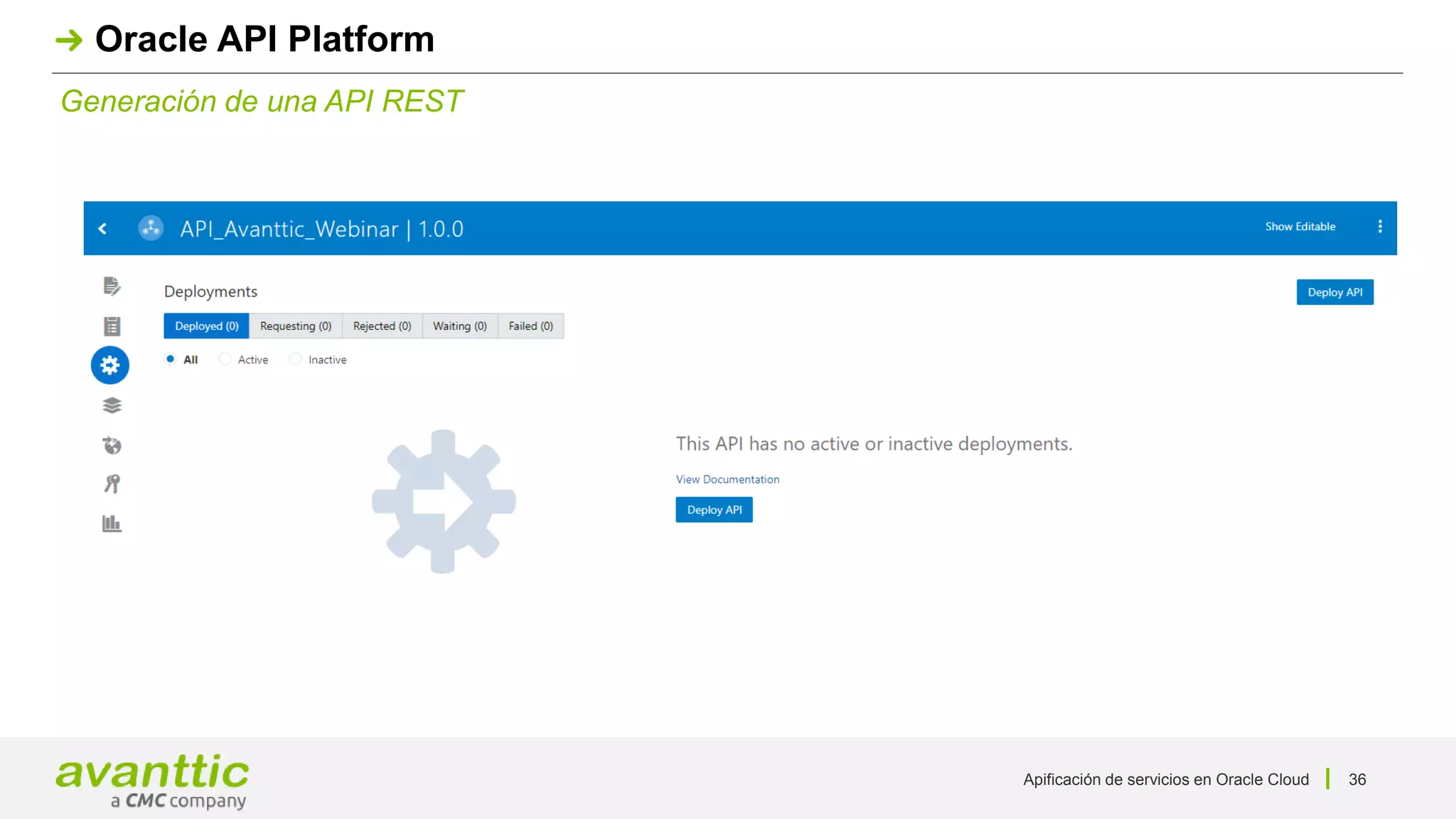Open the keys Registrations sidebar icon
Viewport: 1456px width, 819px height.
pos(112,484)
